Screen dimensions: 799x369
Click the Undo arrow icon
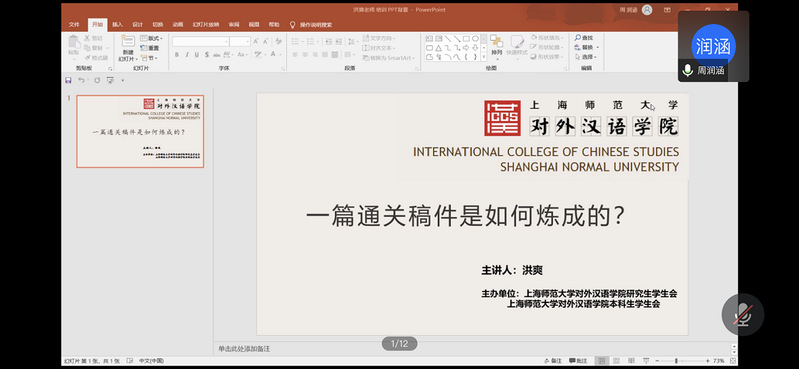81,80
